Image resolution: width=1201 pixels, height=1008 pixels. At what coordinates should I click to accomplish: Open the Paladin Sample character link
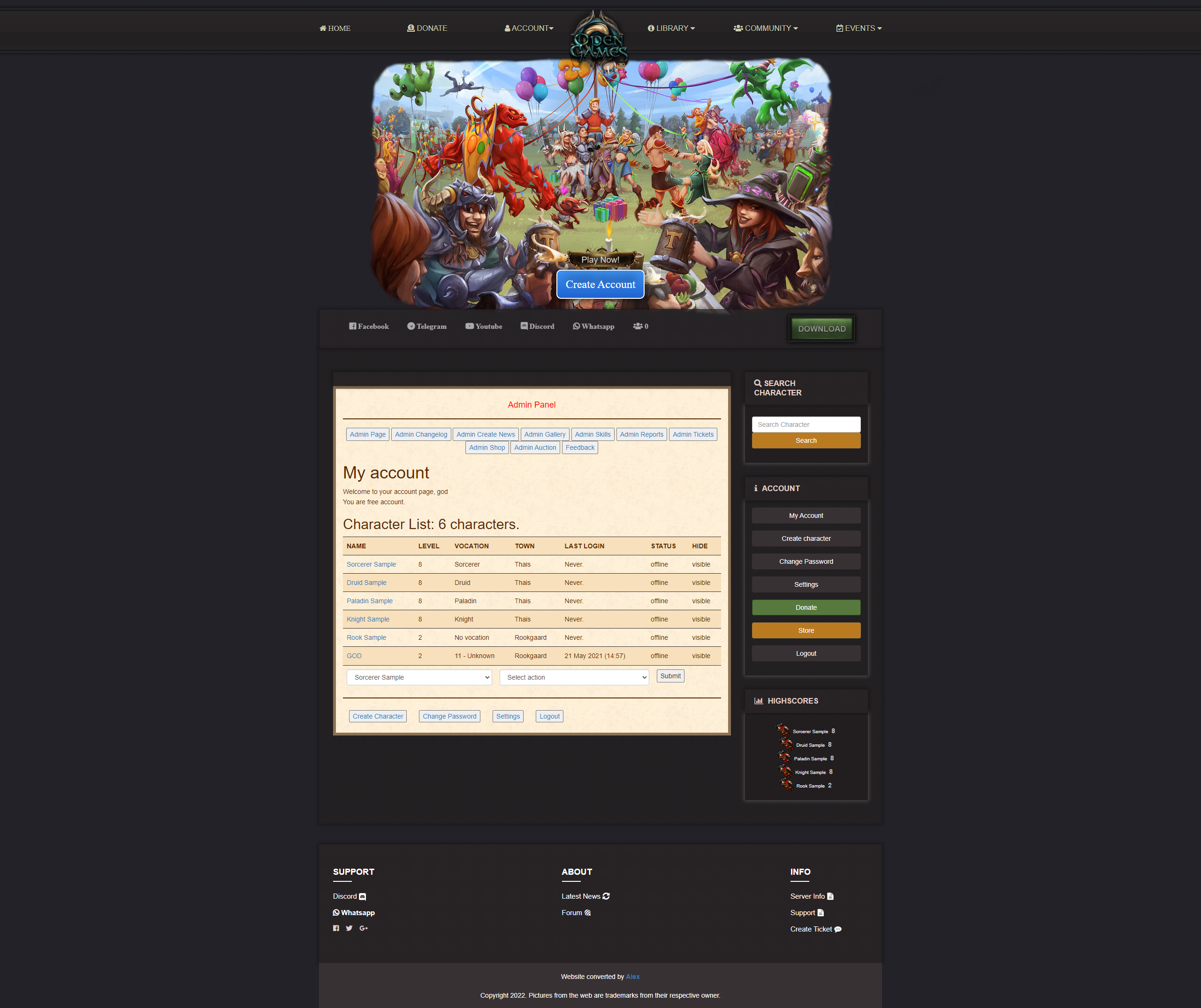(370, 601)
